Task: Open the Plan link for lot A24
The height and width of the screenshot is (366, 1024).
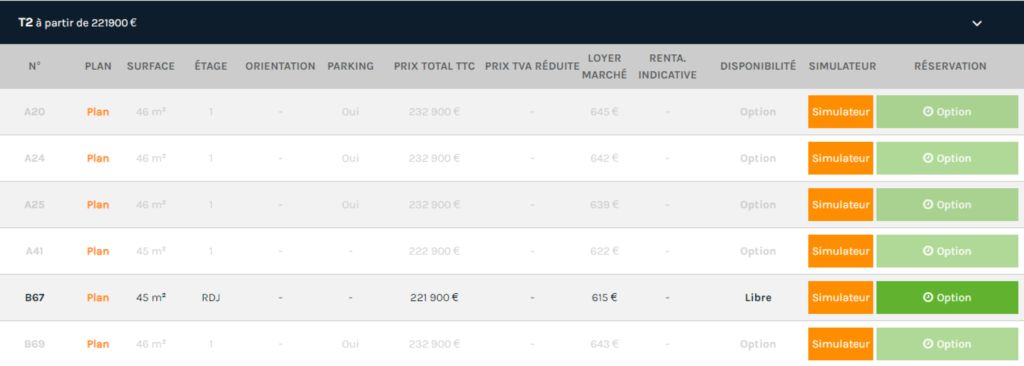Action: (98, 158)
